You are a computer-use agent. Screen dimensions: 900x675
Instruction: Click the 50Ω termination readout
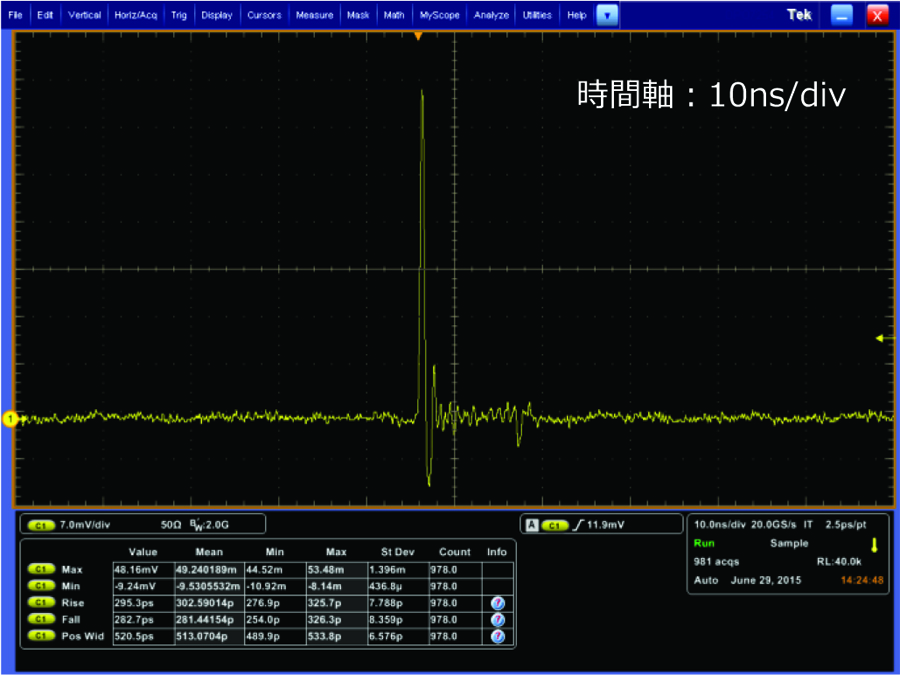pos(171,525)
